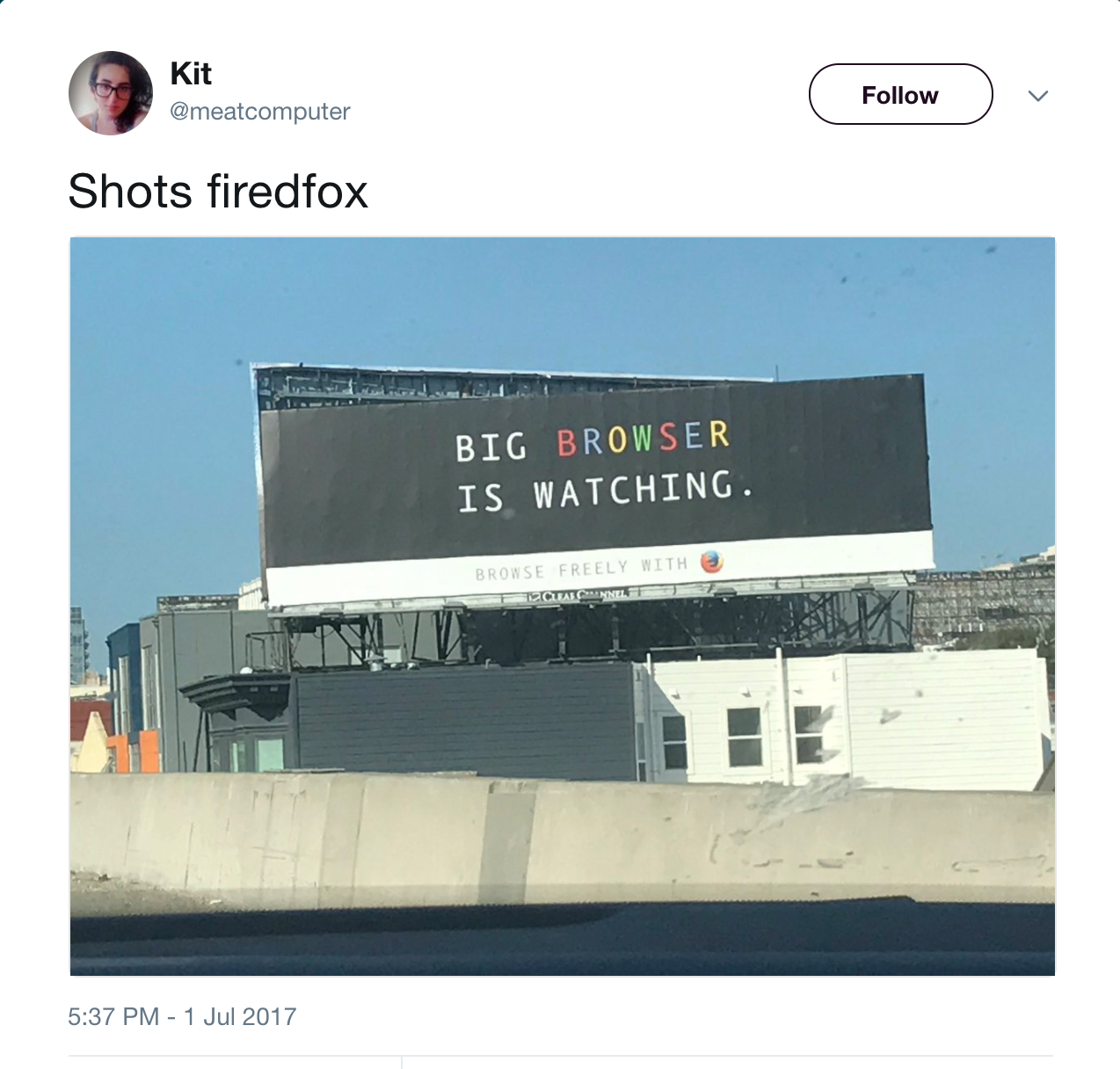The image size is (1120, 1069).
Task: Follow the @meatcomputer account
Action: 900,94
